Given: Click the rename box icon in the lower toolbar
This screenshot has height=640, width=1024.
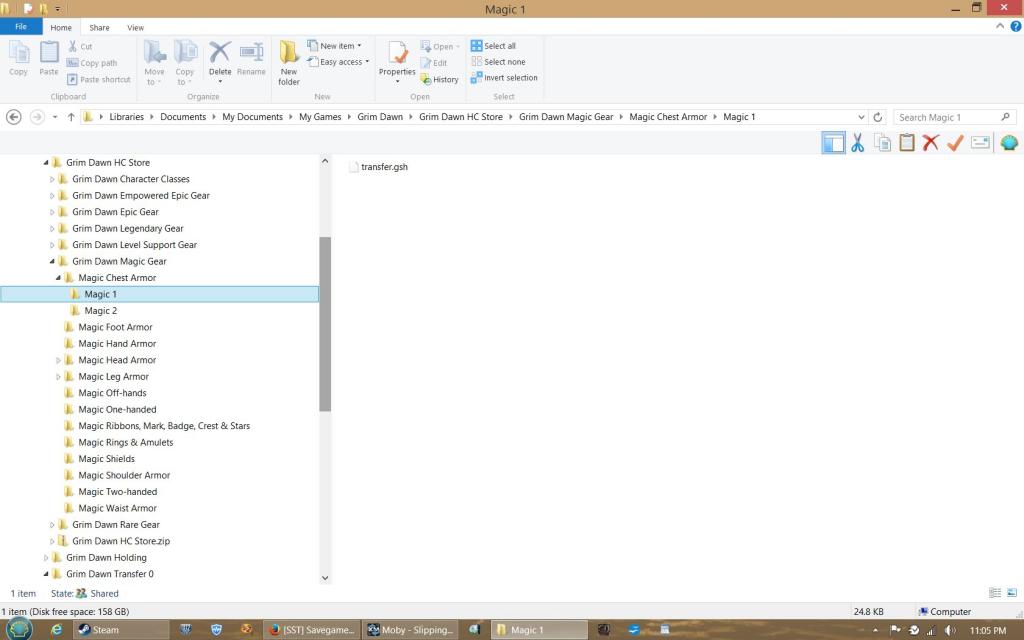Looking at the screenshot, I should 980,142.
